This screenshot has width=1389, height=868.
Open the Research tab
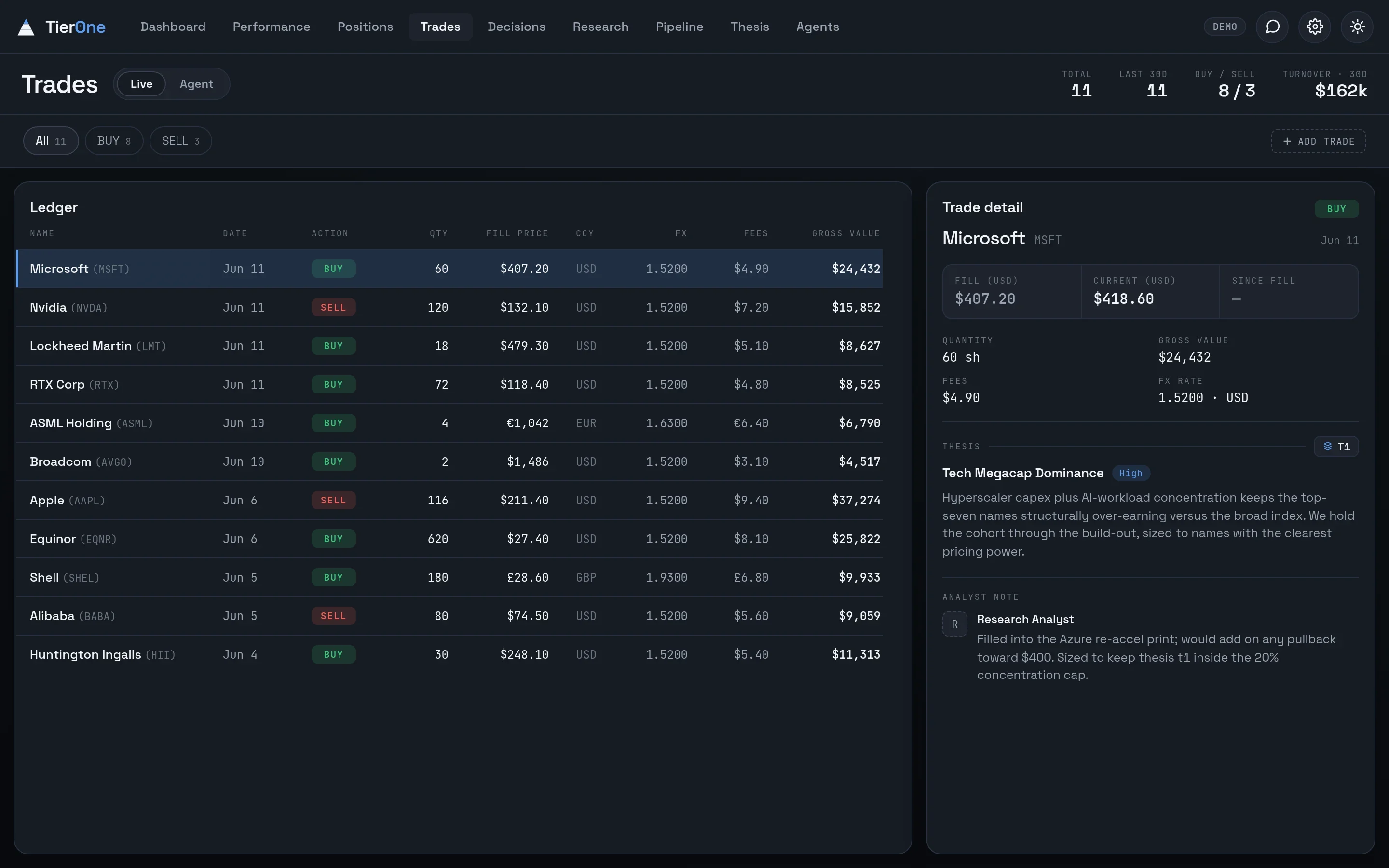click(x=600, y=27)
